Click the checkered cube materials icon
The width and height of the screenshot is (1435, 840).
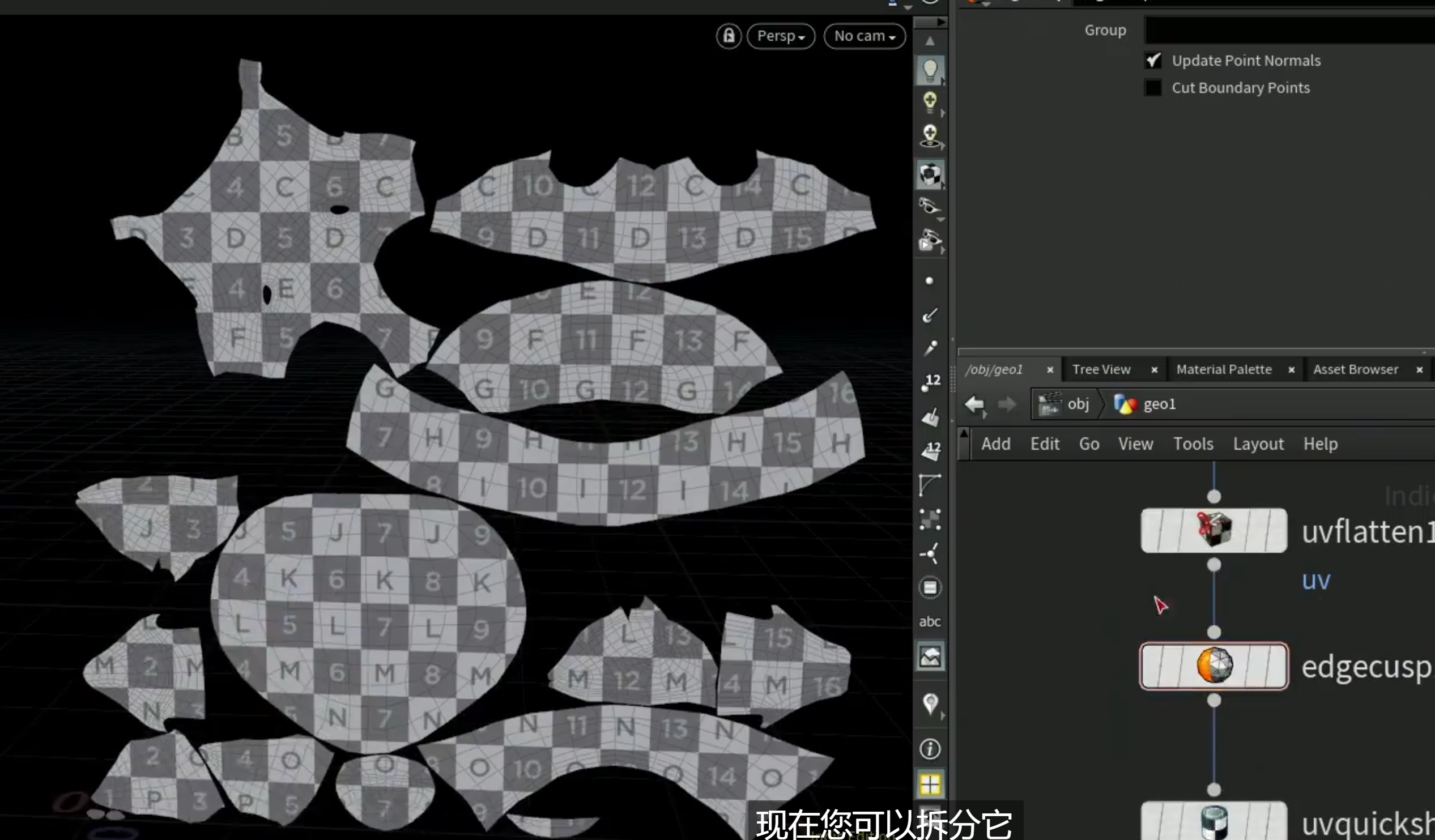click(x=930, y=174)
